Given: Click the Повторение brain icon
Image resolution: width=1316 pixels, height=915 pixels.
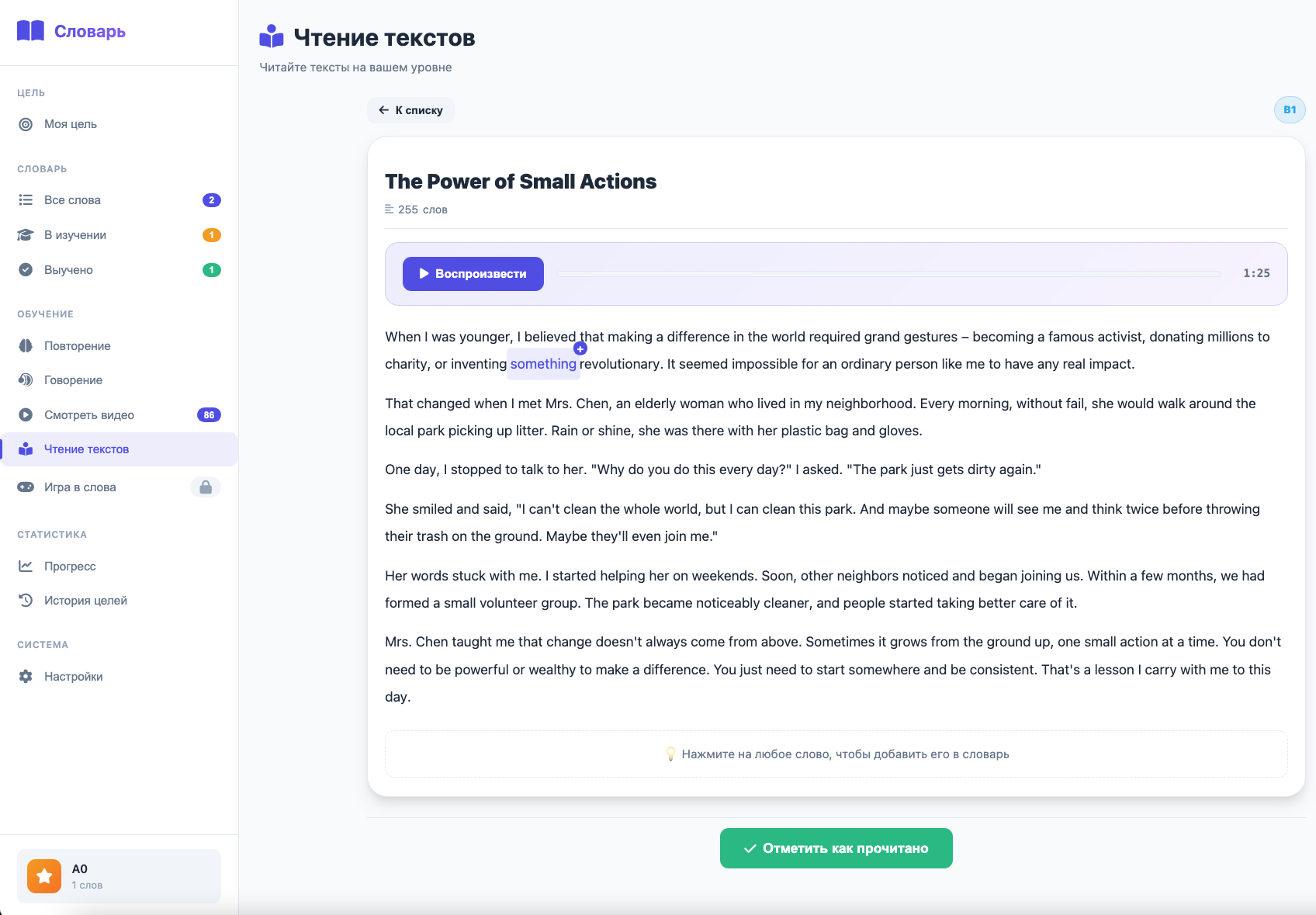Looking at the screenshot, I should (x=26, y=346).
